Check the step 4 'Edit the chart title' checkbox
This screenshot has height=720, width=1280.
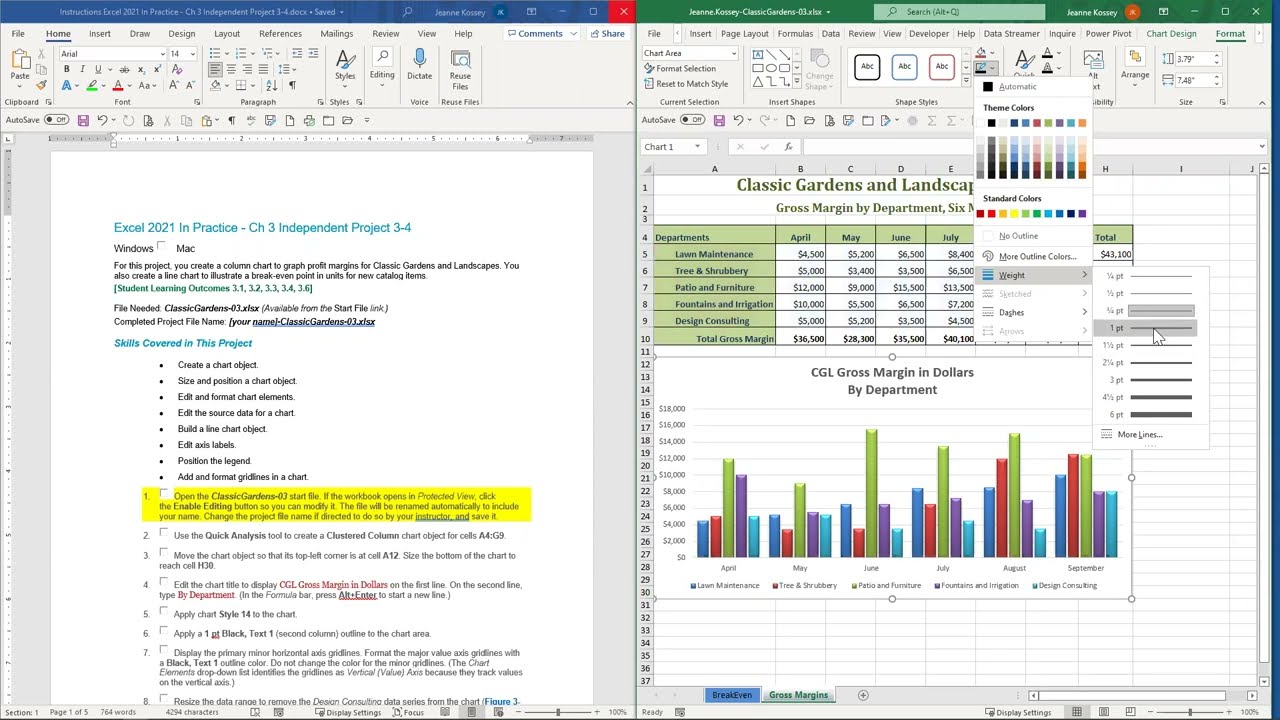(164, 582)
